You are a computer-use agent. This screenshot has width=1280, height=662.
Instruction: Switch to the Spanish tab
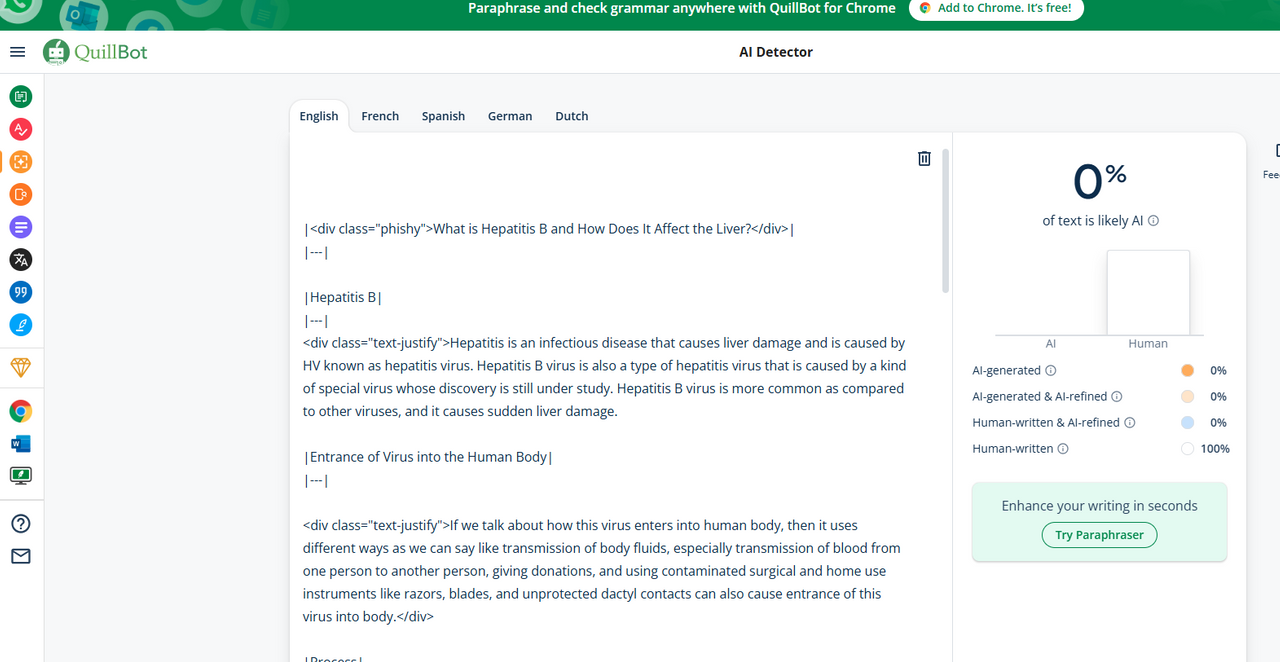443,116
